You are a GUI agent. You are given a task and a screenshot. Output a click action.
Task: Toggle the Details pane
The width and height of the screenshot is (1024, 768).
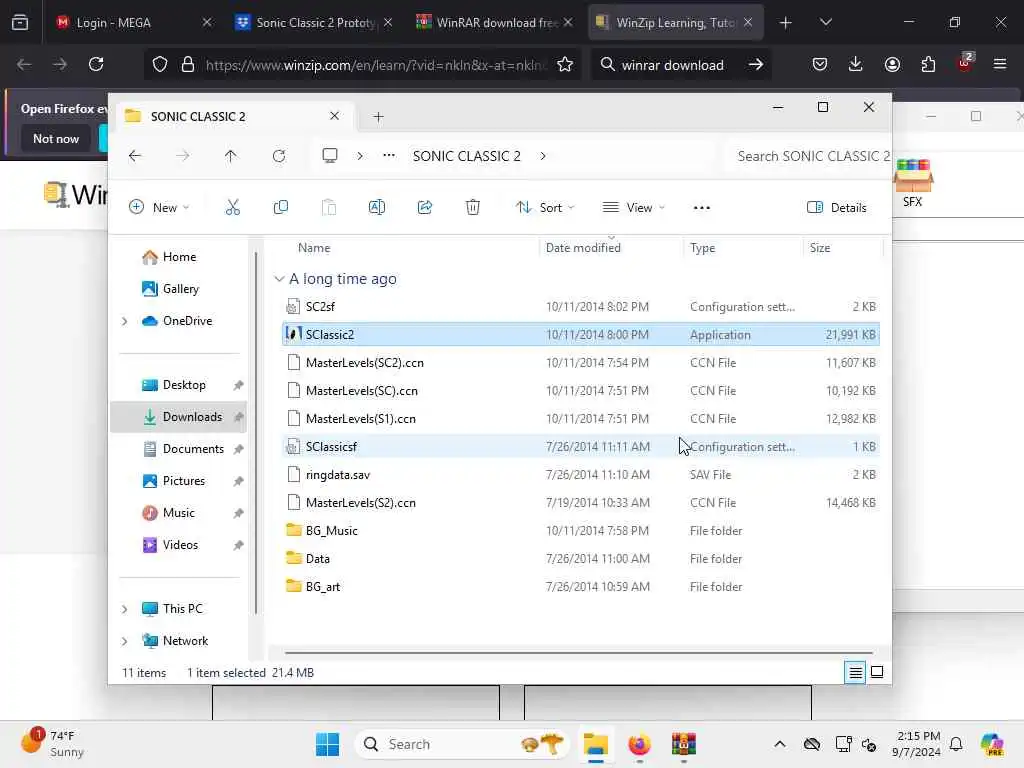click(x=837, y=208)
